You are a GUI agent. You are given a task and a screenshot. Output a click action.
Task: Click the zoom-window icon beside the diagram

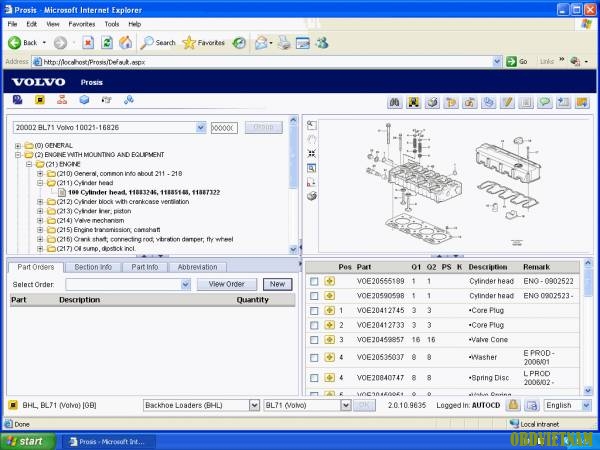tap(311, 168)
